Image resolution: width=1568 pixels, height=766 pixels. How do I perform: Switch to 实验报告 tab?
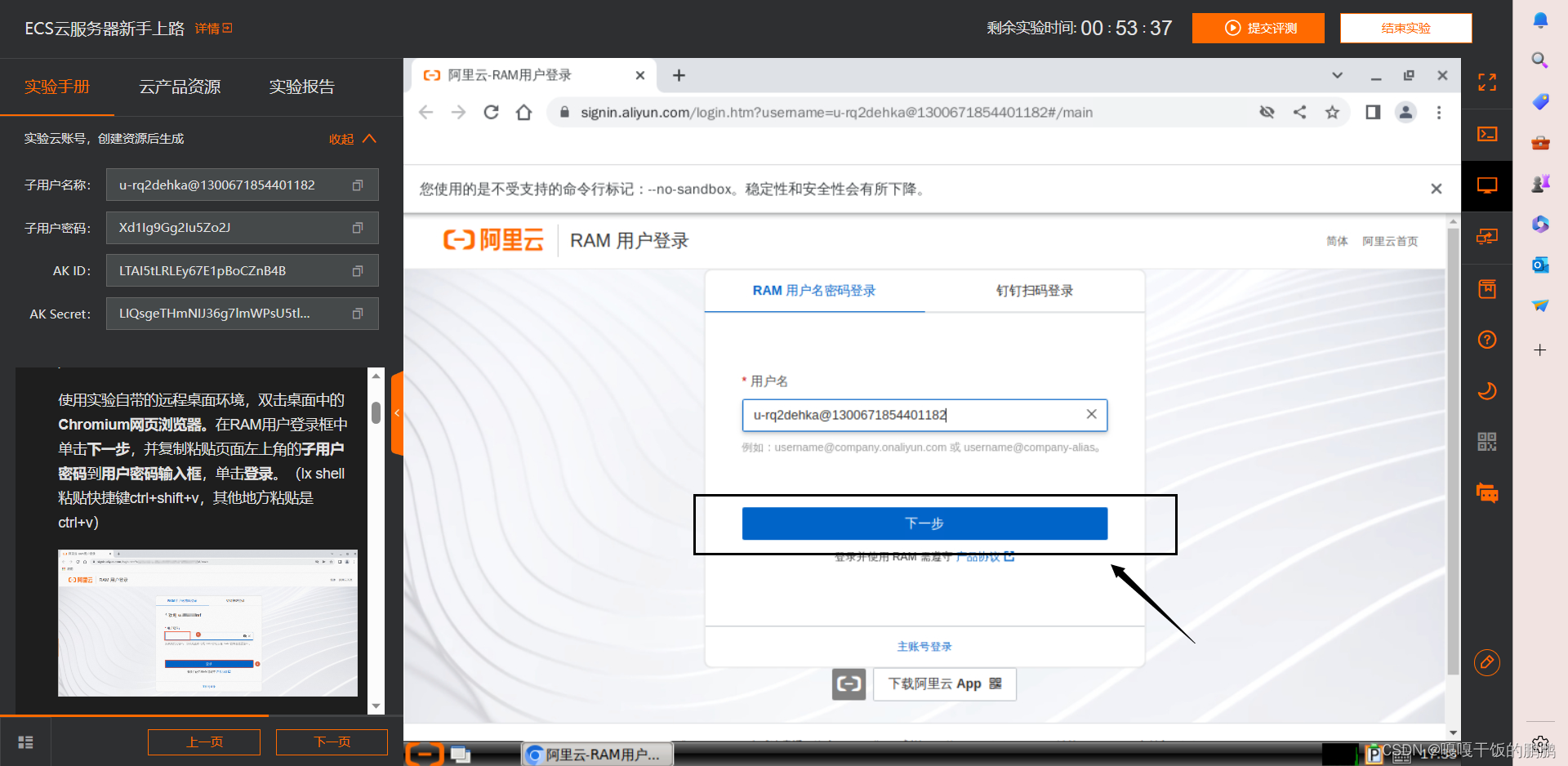302,87
